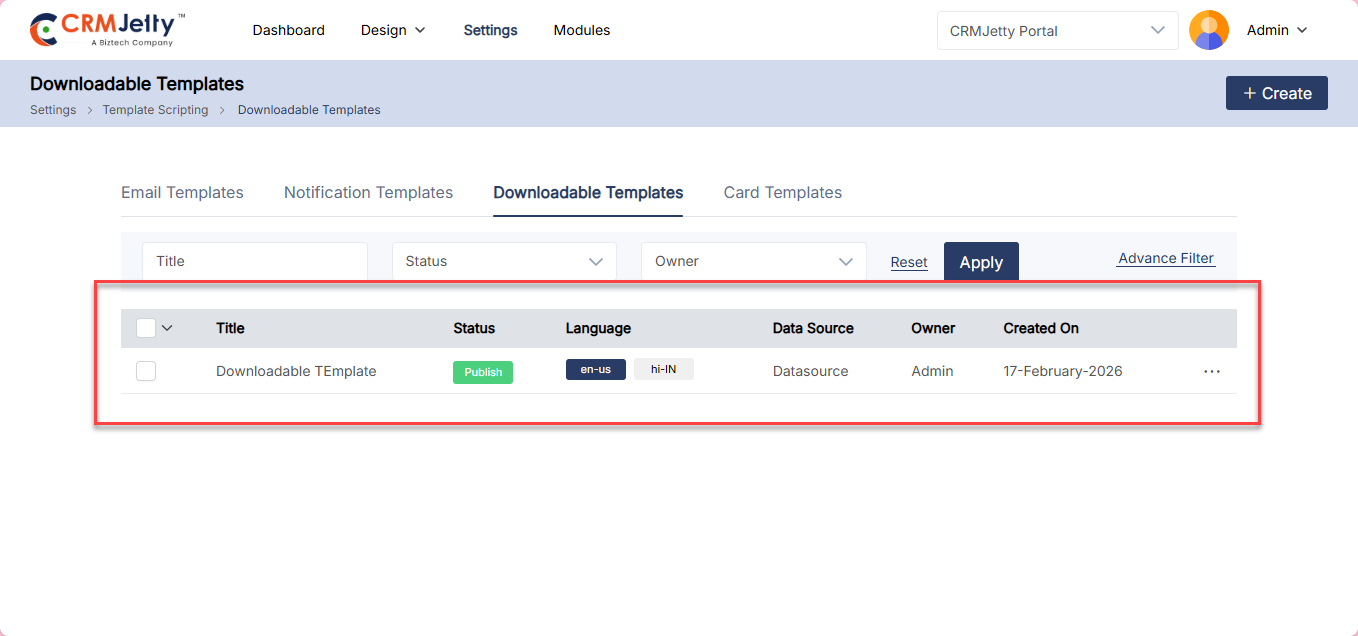Image resolution: width=1358 pixels, height=636 pixels.
Task: Select the hi-IN language tag
Action: 664,369
